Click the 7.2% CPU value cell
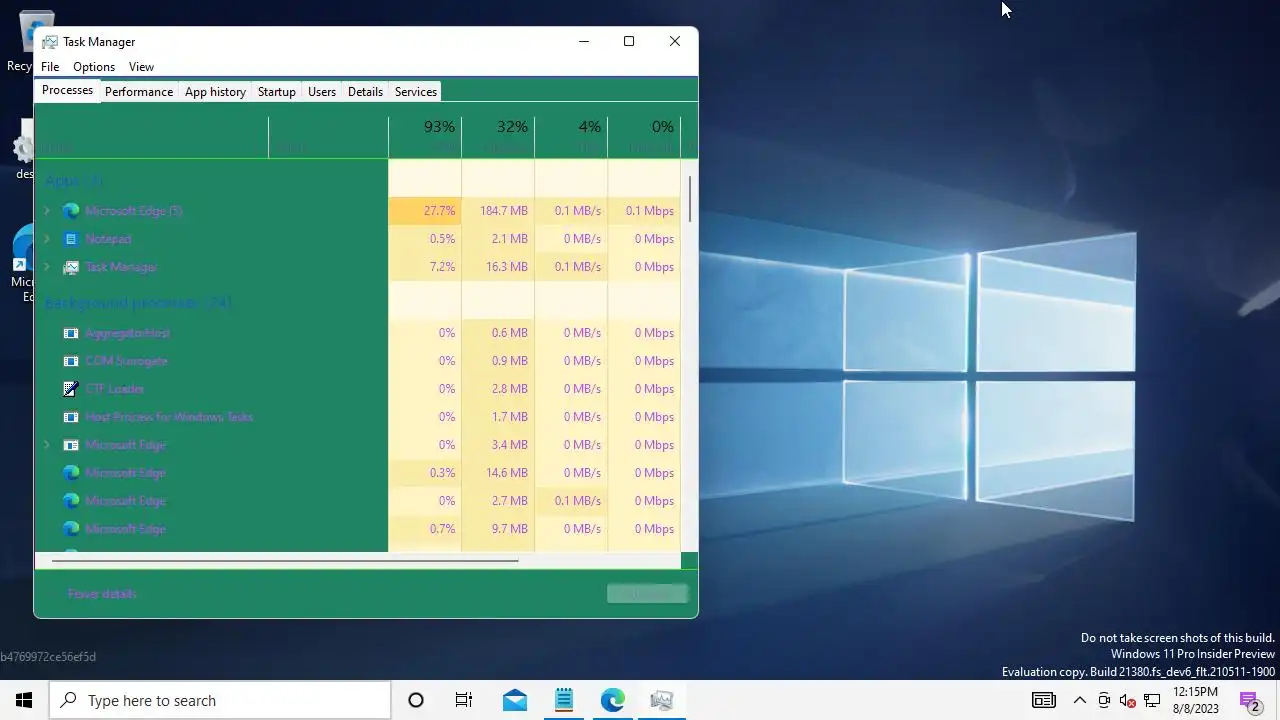 pyautogui.click(x=425, y=267)
